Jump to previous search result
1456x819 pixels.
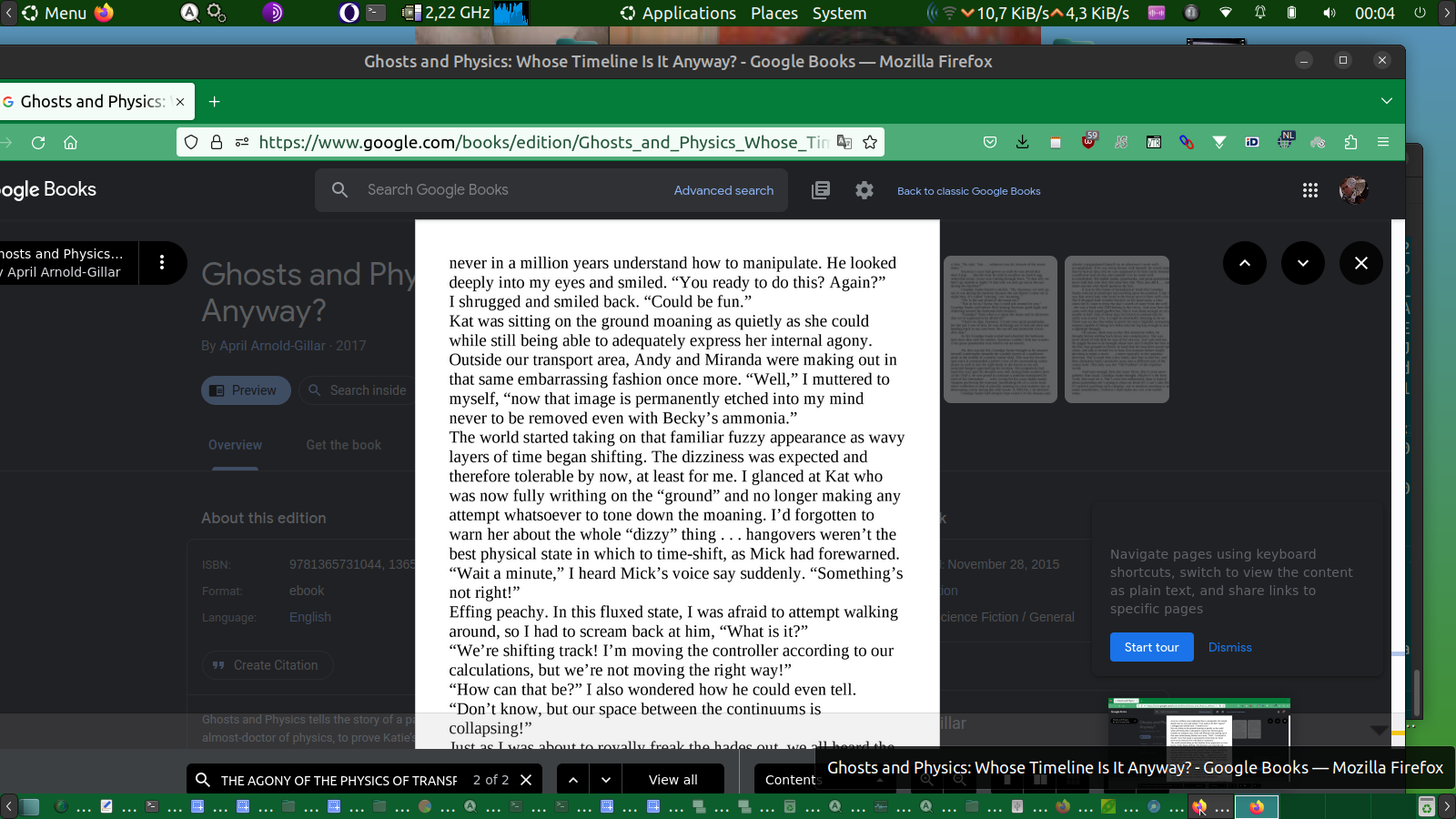coord(573,780)
